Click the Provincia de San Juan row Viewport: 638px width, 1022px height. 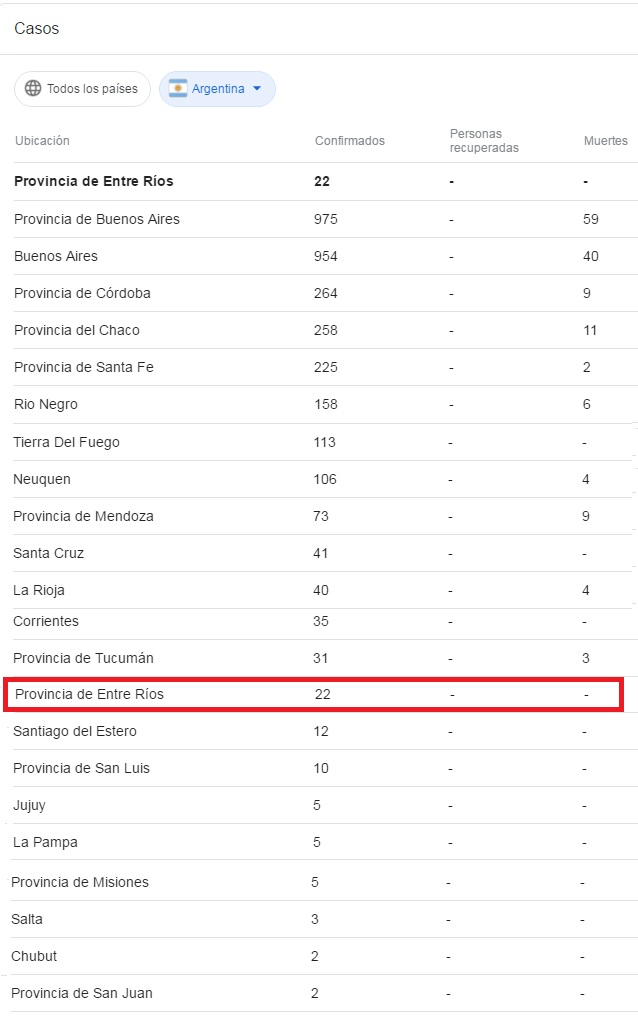[x=82, y=993]
